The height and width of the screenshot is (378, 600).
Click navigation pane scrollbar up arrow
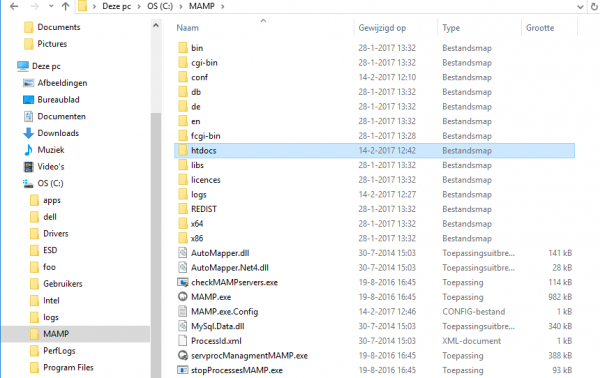point(156,26)
